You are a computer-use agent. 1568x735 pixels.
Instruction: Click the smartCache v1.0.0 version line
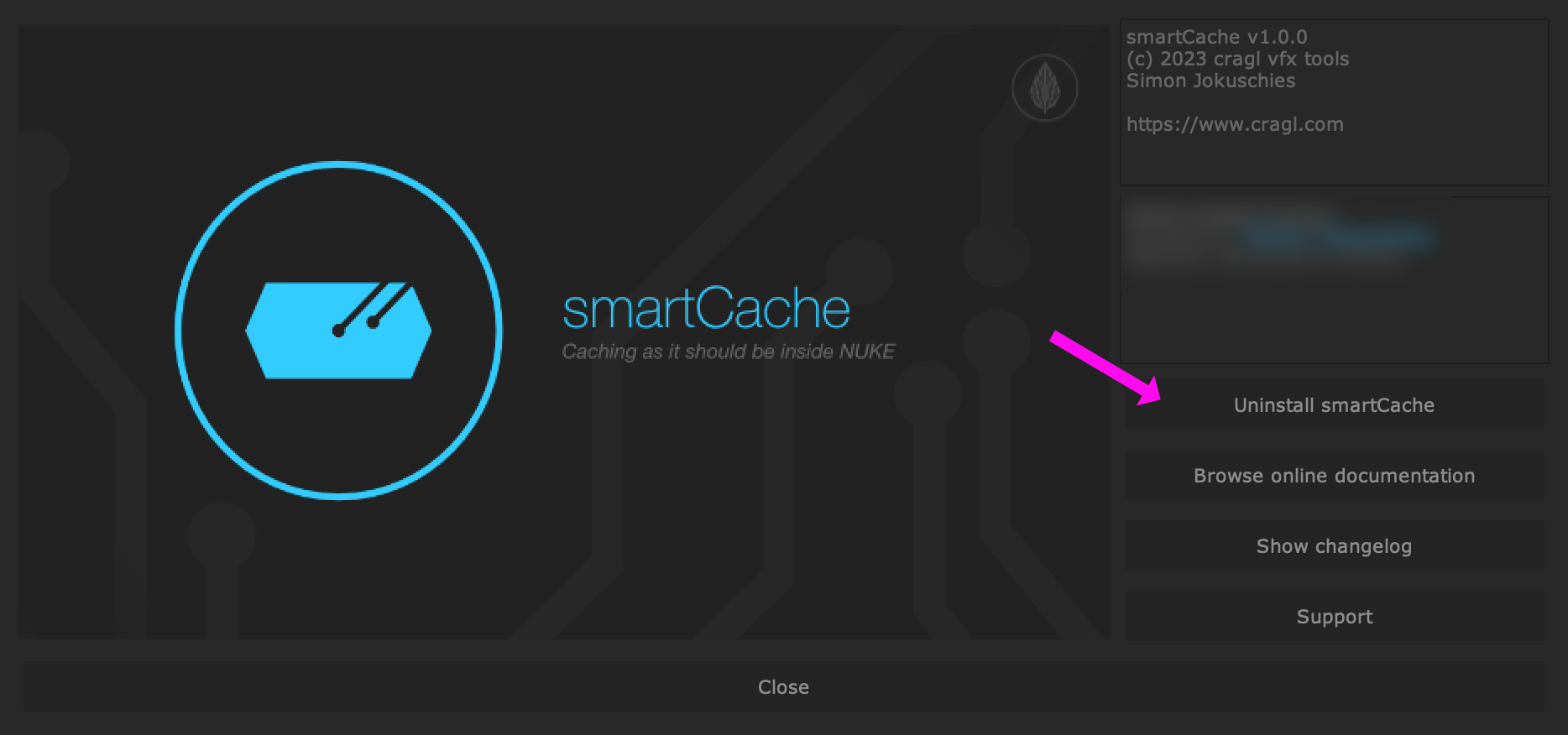(1216, 37)
